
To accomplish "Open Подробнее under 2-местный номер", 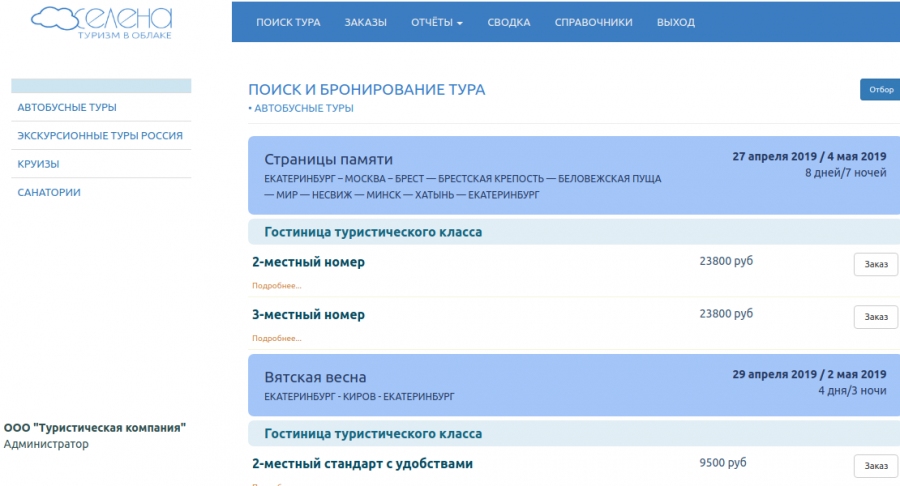I will click(277, 285).
